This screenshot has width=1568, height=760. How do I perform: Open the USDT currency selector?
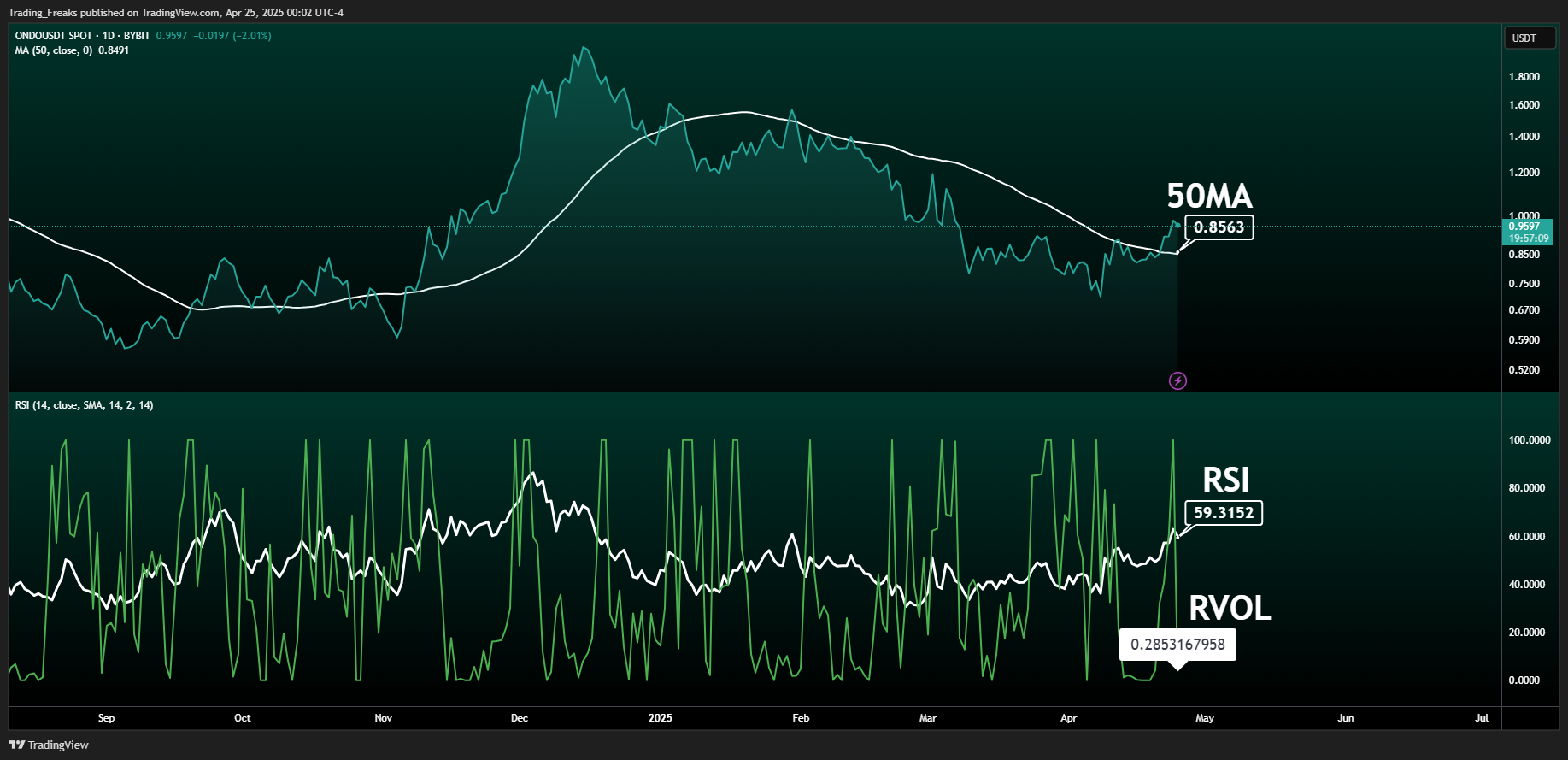(x=1529, y=38)
